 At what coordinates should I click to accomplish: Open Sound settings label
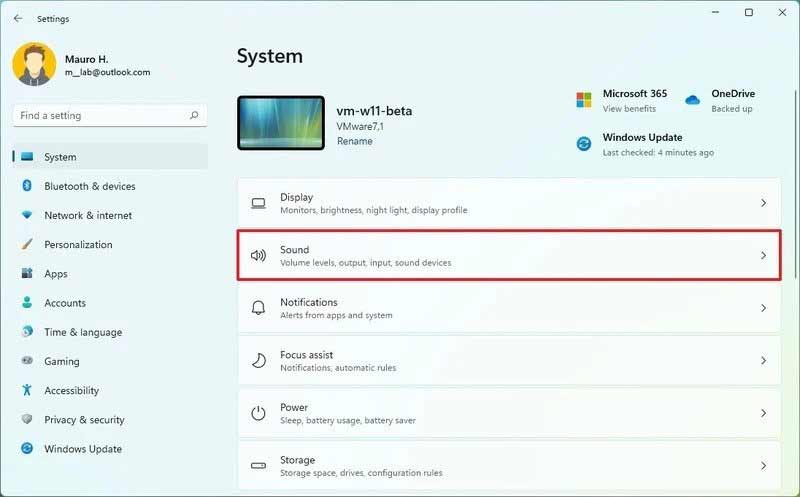pyautogui.click(x=294, y=250)
